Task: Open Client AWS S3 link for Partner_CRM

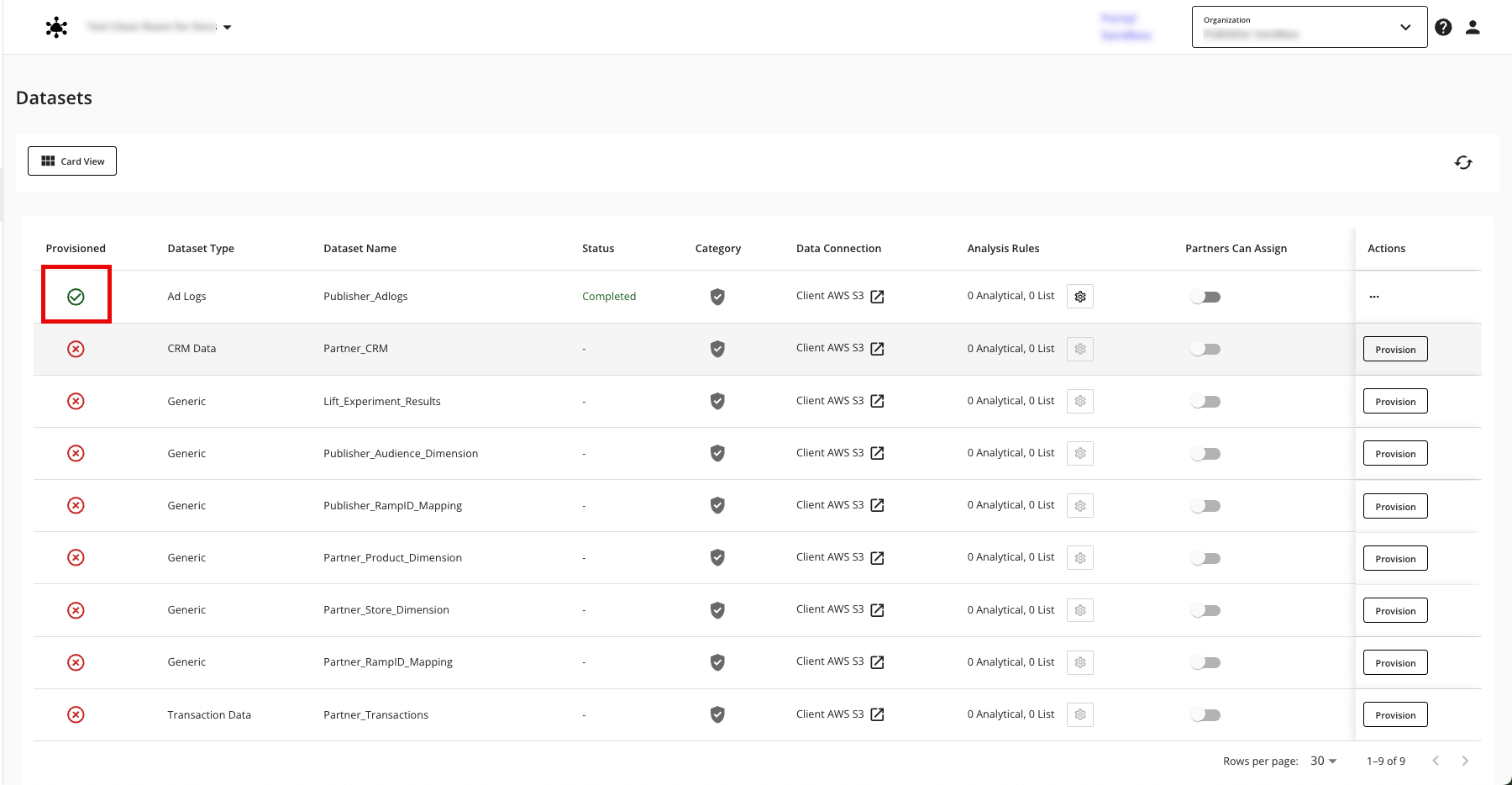Action: 877,349
